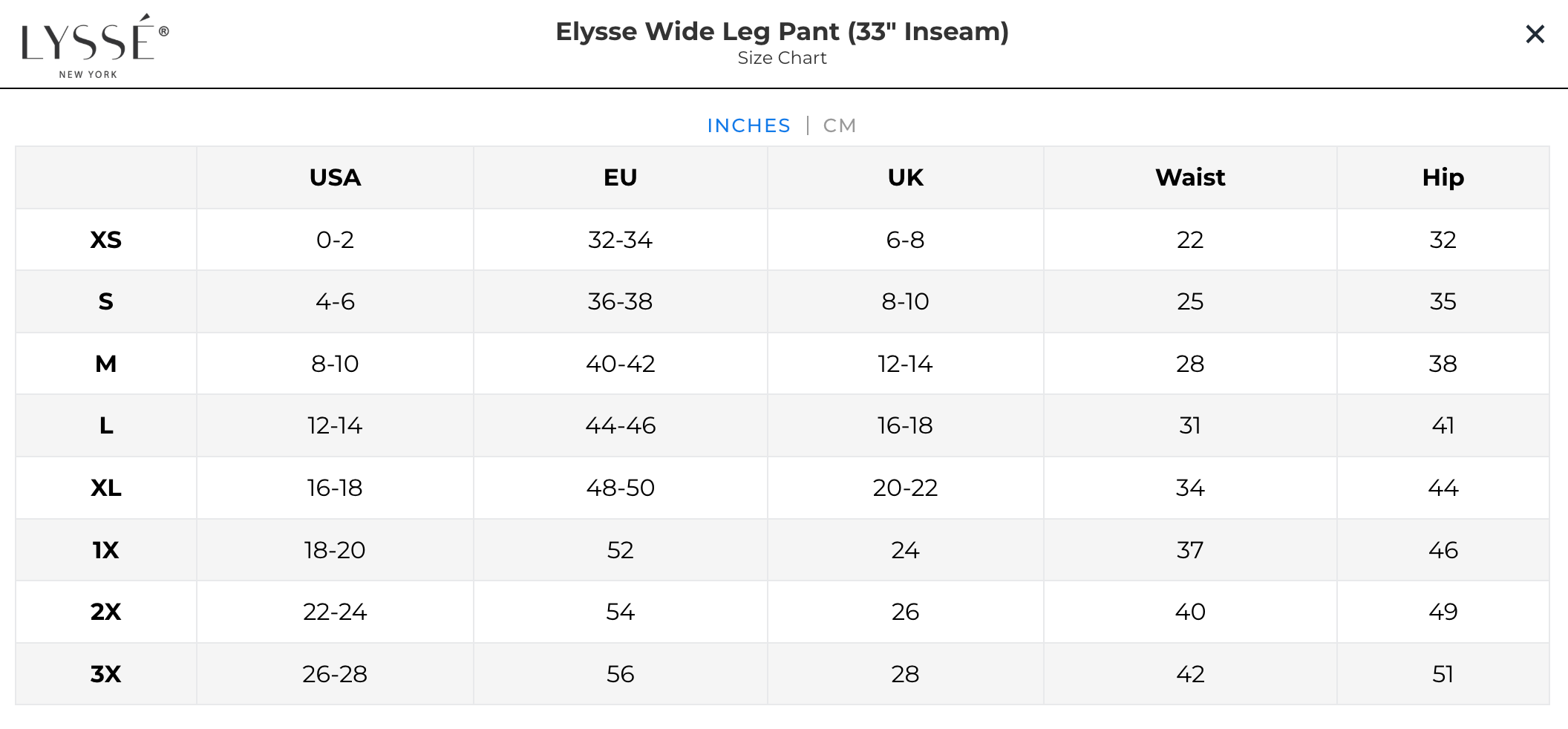Click the USA column header

[335, 177]
